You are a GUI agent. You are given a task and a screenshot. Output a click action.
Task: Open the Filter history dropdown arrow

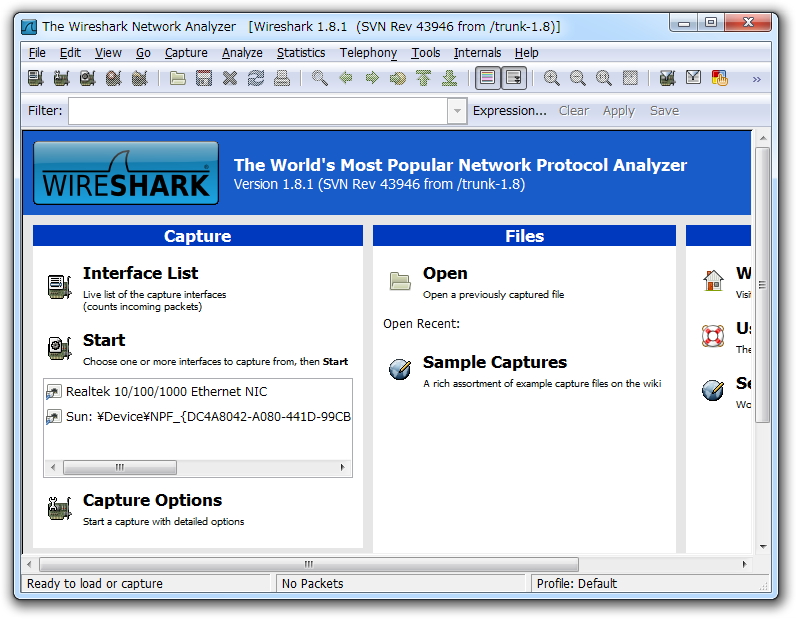[x=457, y=111]
